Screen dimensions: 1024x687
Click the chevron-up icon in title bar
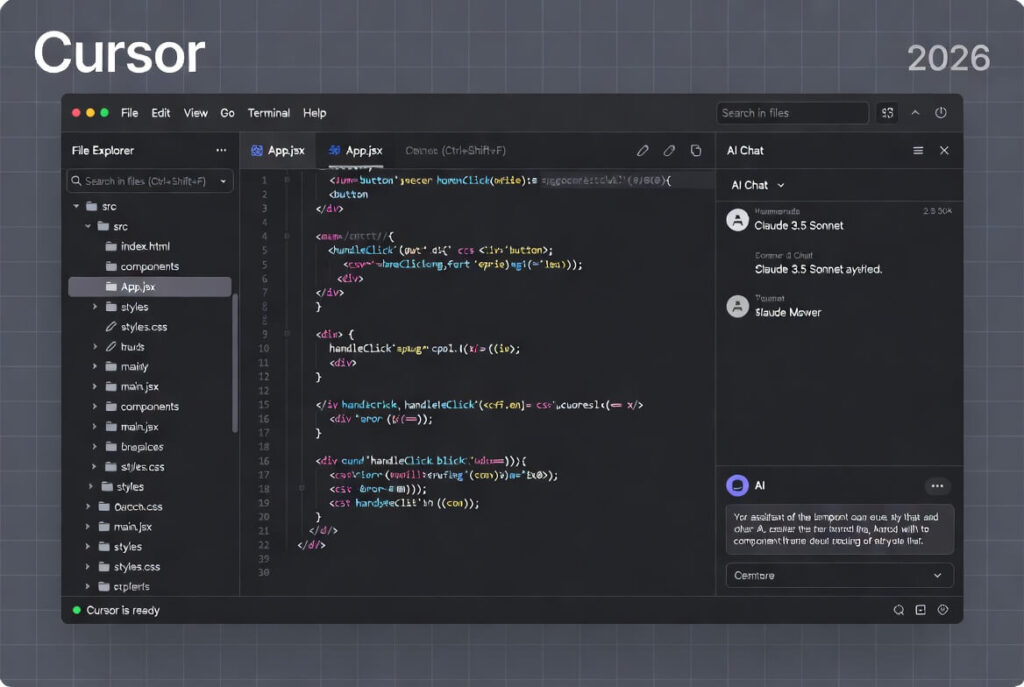click(x=916, y=112)
